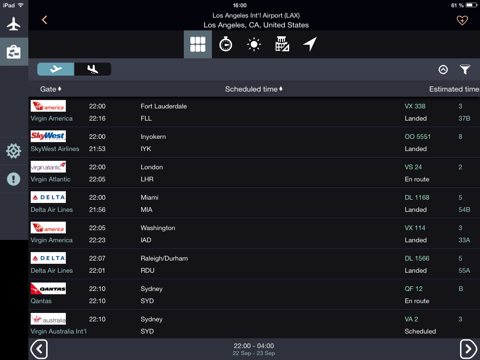Screen dimensions: 480x360
Task: Open the flights section airplane icon in sidebar
Action: [x=14, y=24]
